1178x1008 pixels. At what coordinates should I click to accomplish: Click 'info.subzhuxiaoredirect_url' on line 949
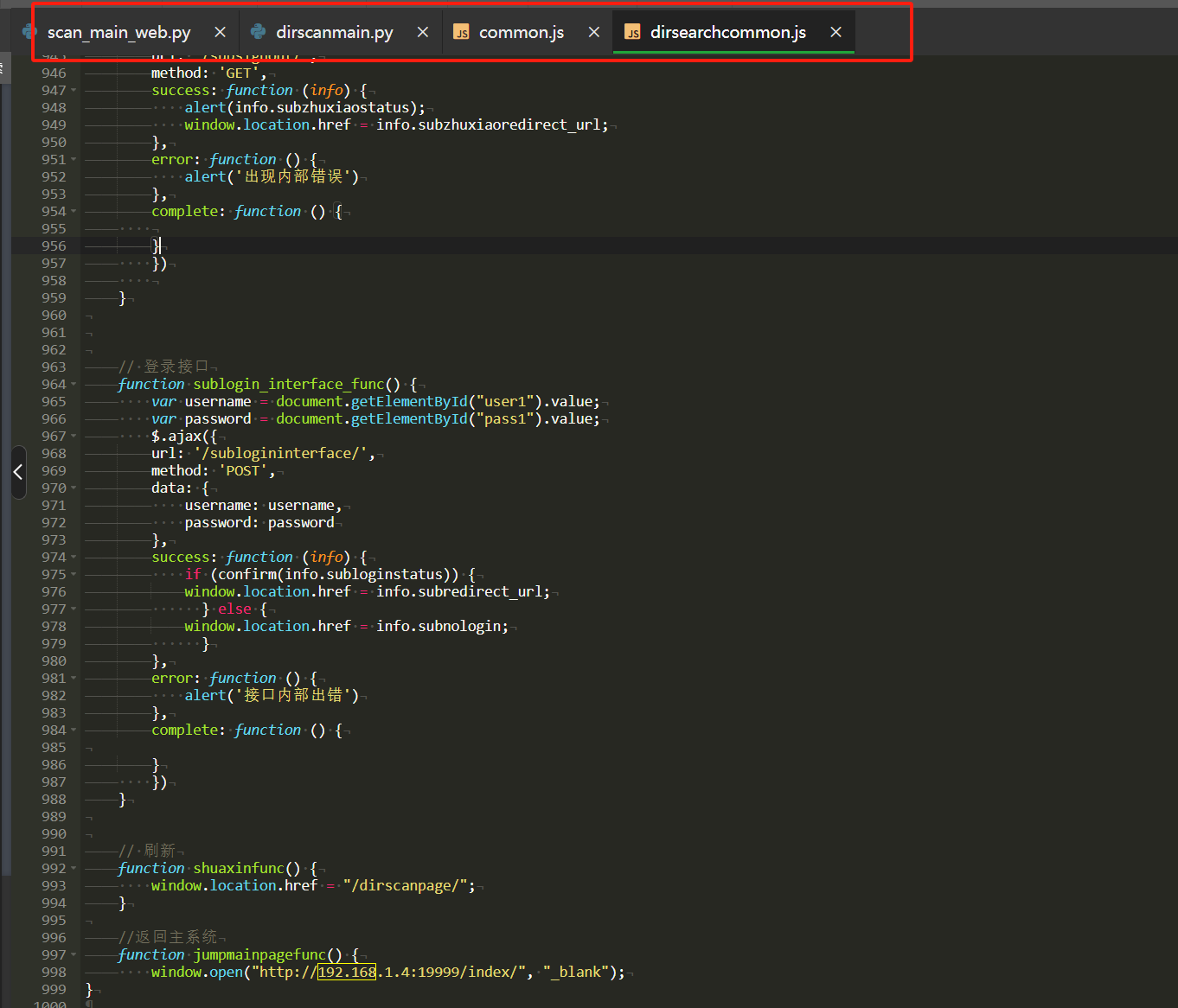(488, 124)
